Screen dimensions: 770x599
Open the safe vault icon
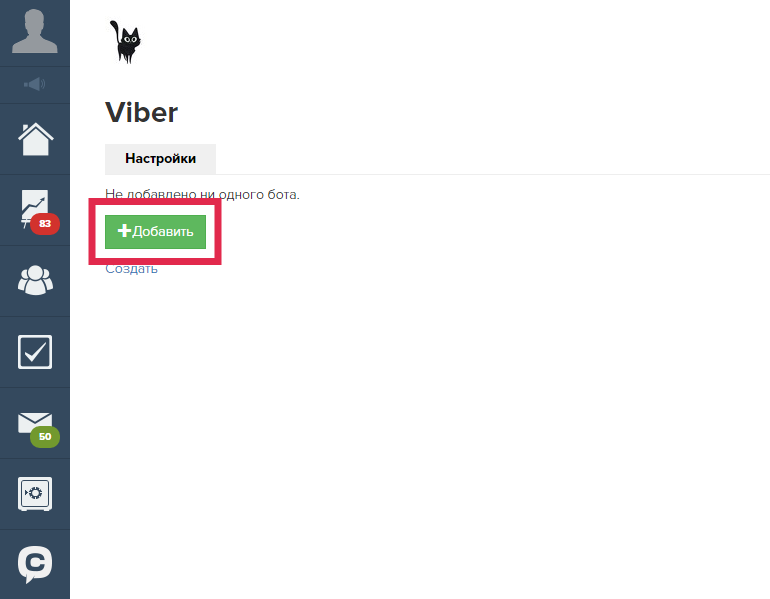point(35,493)
